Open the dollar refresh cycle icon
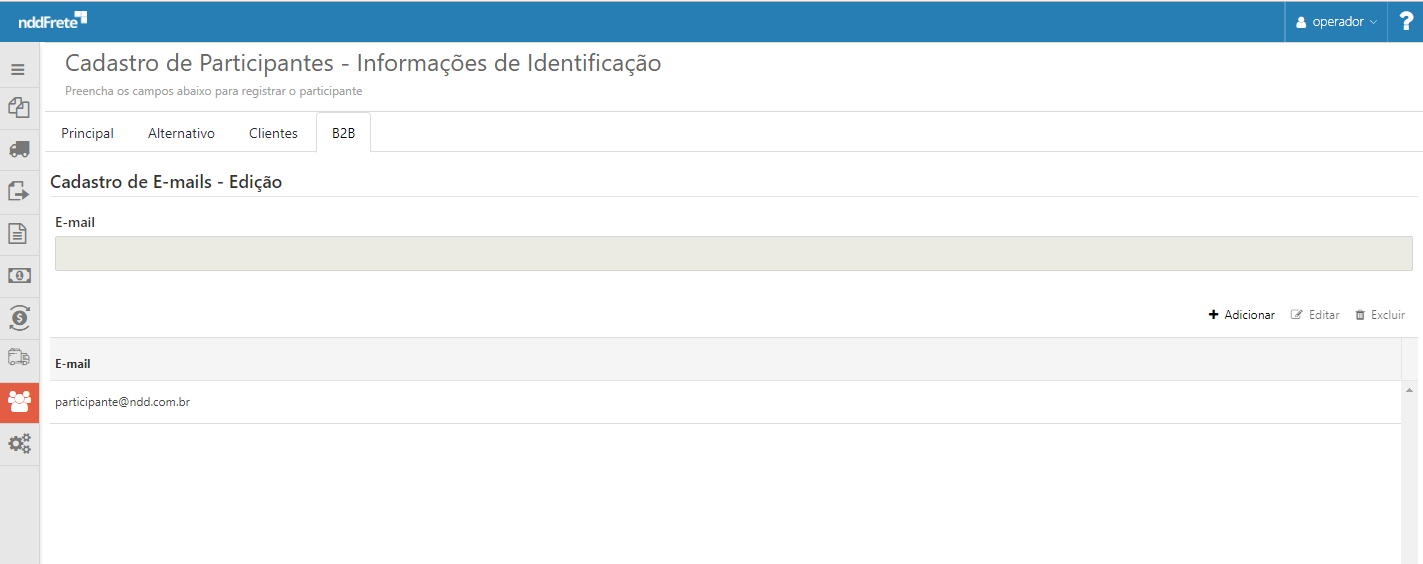This screenshot has height=564, width=1423. pos(18,317)
